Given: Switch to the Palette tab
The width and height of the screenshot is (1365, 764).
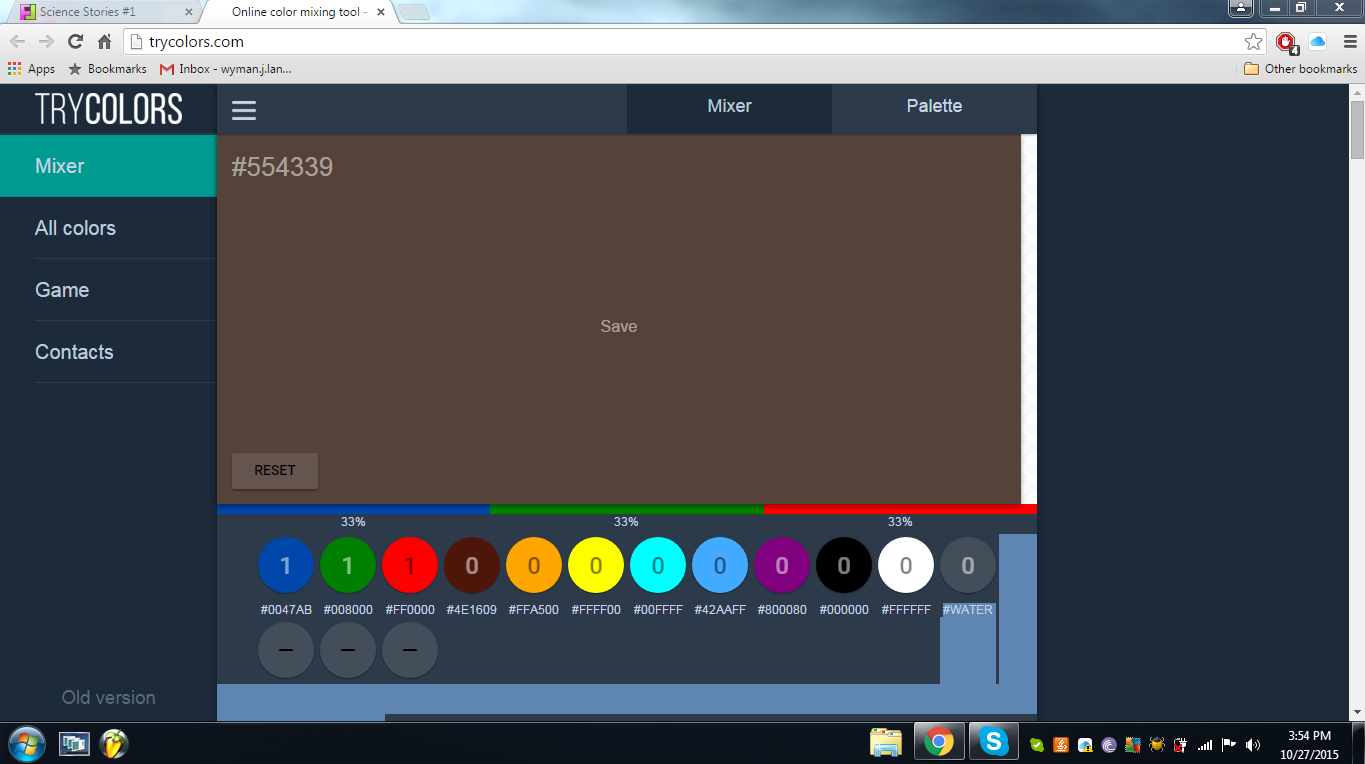Looking at the screenshot, I should 934,107.
